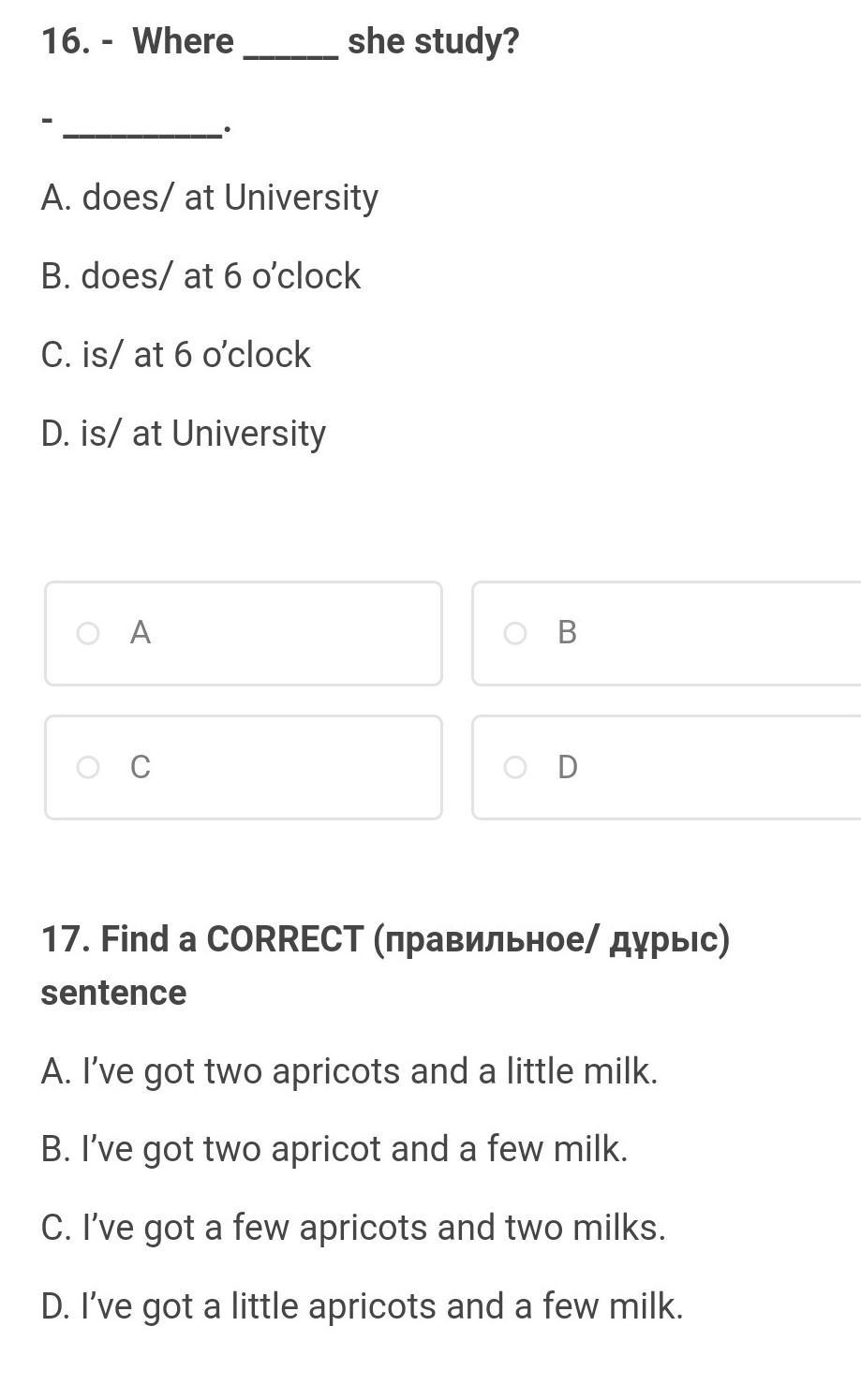
Task: Click the letter D label in answer box
Action: pos(568,767)
